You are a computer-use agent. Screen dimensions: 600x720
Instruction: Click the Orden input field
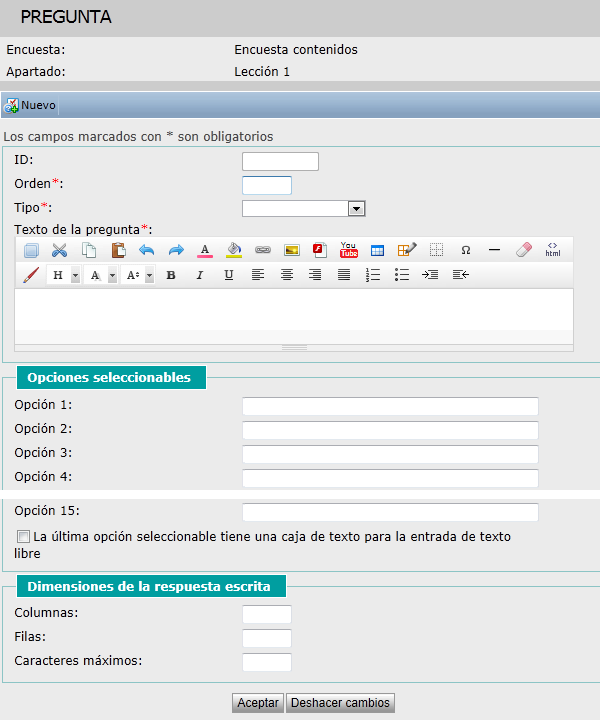[x=267, y=186]
